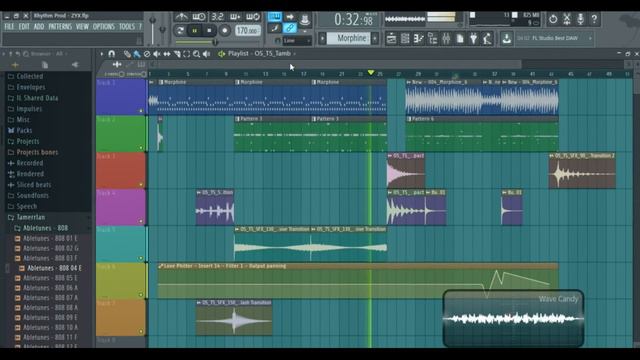Toggle wait for input before playing

(x=199, y=17)
